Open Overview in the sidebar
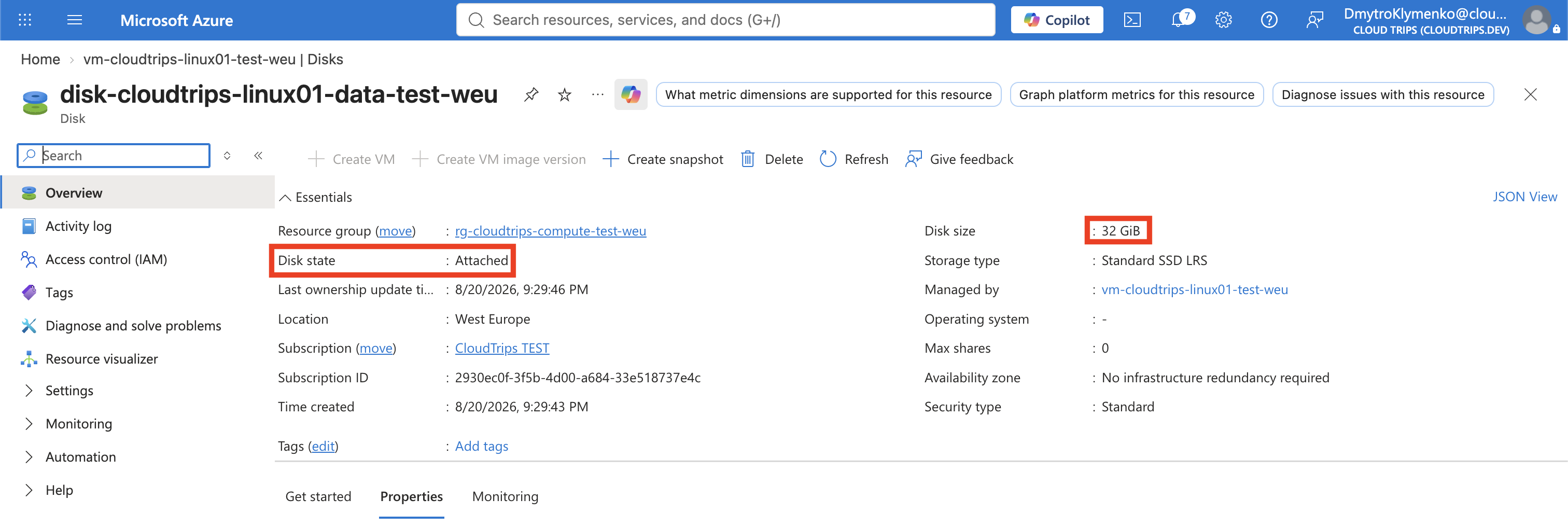The width and height of the screenshot is (1568, 527). (x=137, y=192)
